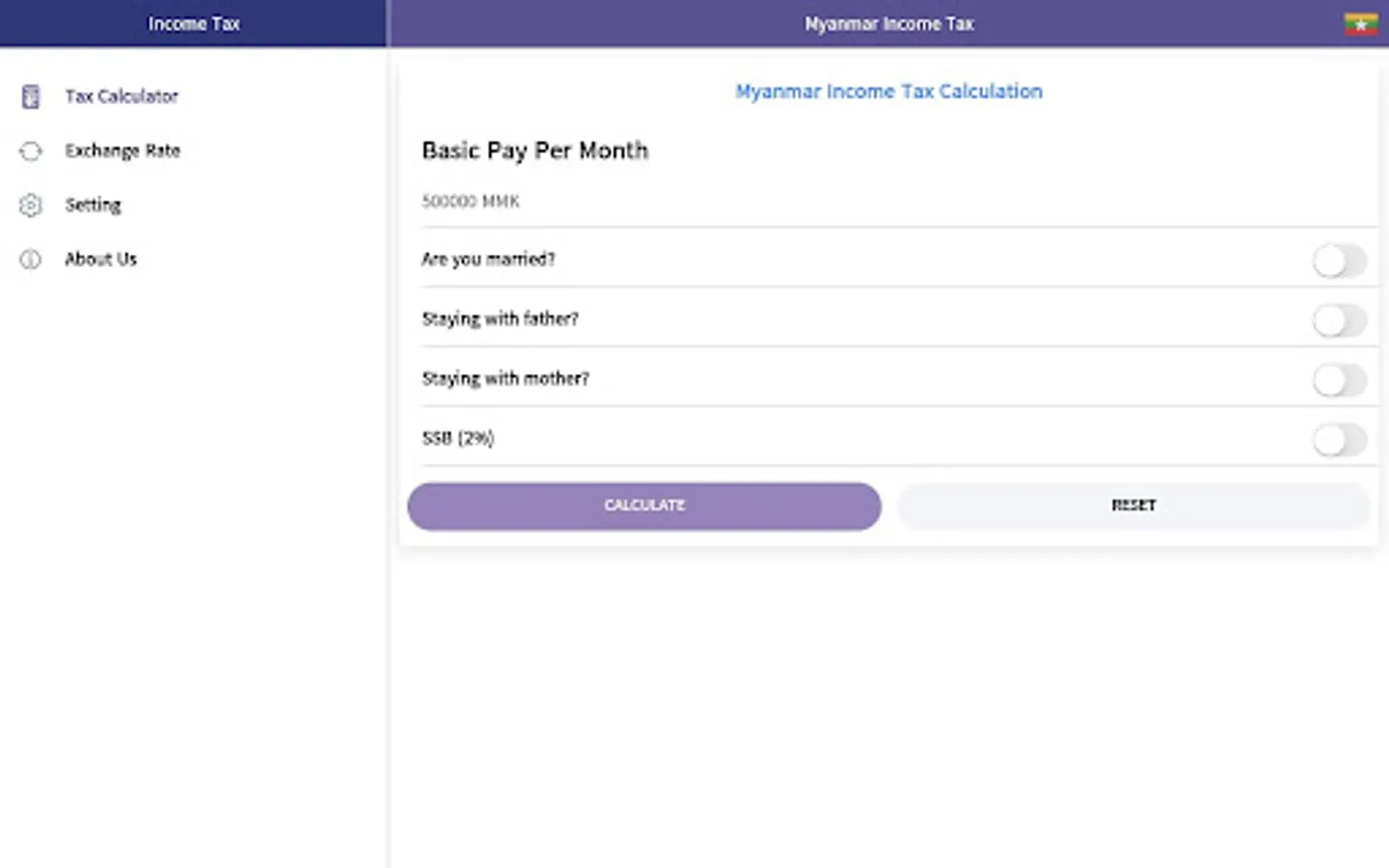Click the 'Basic Pay Per Month' label
The height and width of the screenshot is (868, 1389).
tap(534, 150)
